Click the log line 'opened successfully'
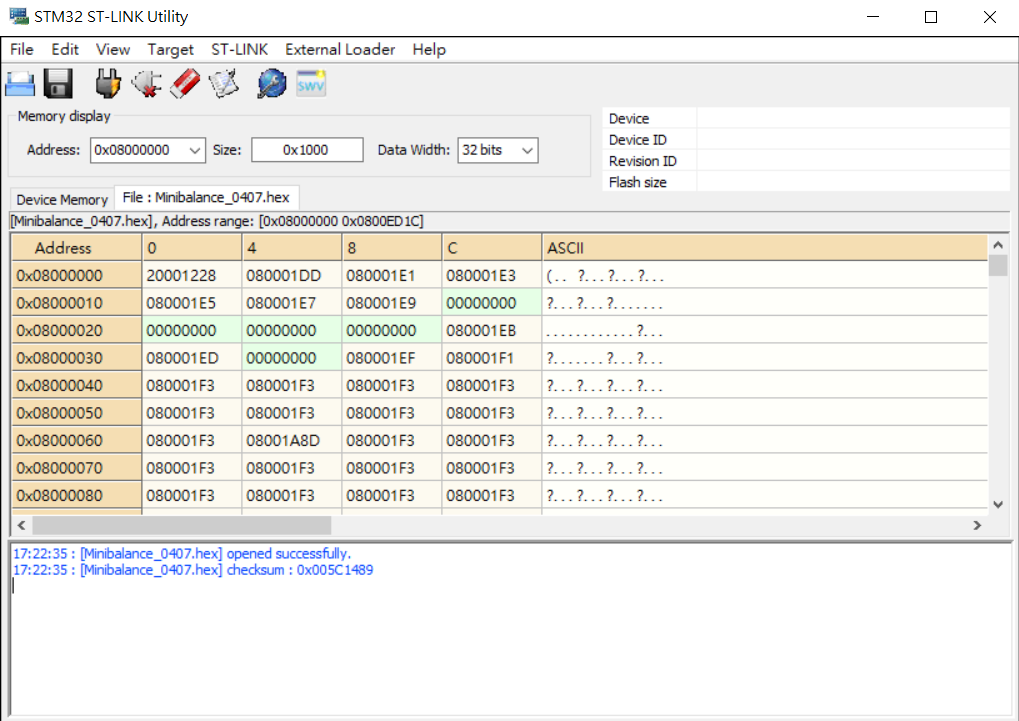 pyautogui.click(x=182, y=554)
